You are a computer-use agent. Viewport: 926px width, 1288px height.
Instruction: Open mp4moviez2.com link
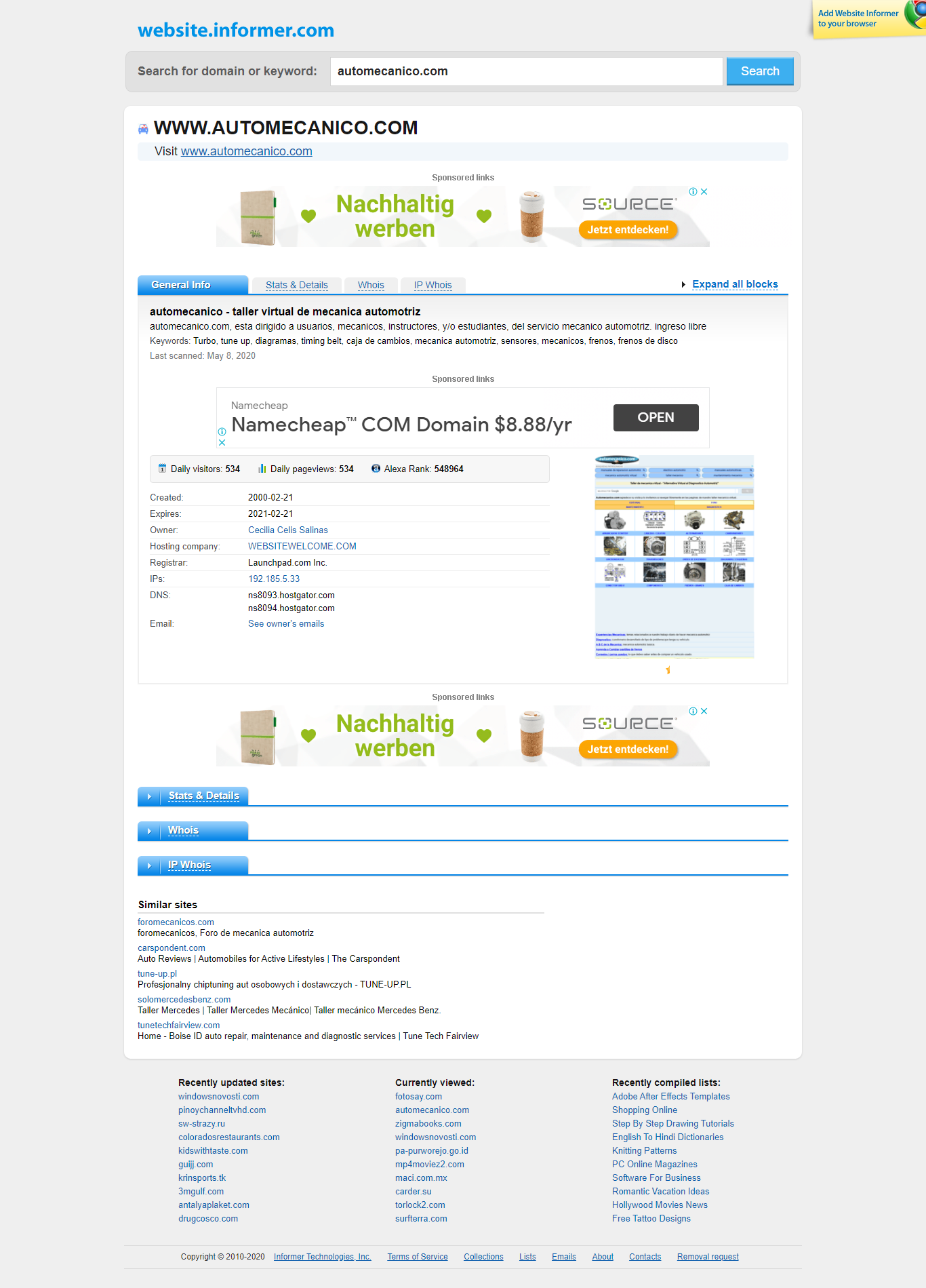[430, 1165]
